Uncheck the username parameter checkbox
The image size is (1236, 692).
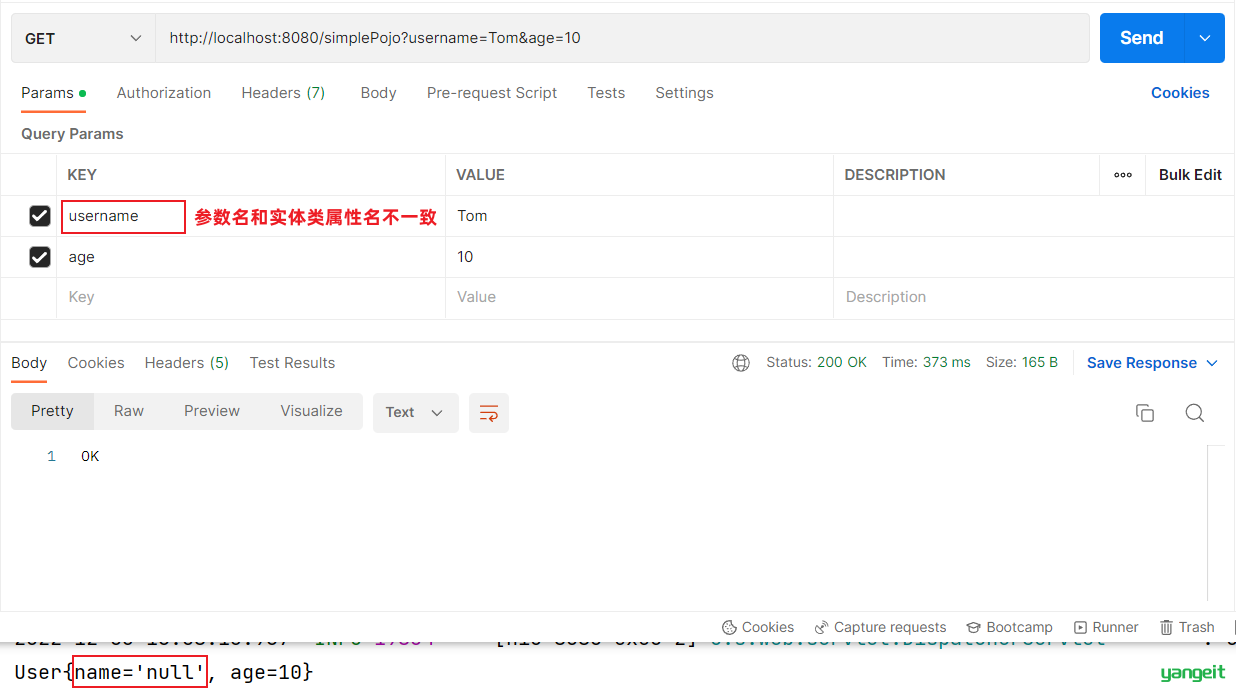(40, 216)
